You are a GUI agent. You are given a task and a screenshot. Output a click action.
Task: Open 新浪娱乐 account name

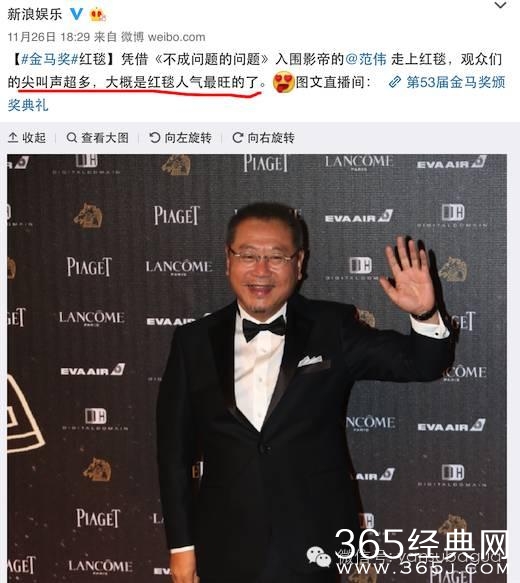35,14
